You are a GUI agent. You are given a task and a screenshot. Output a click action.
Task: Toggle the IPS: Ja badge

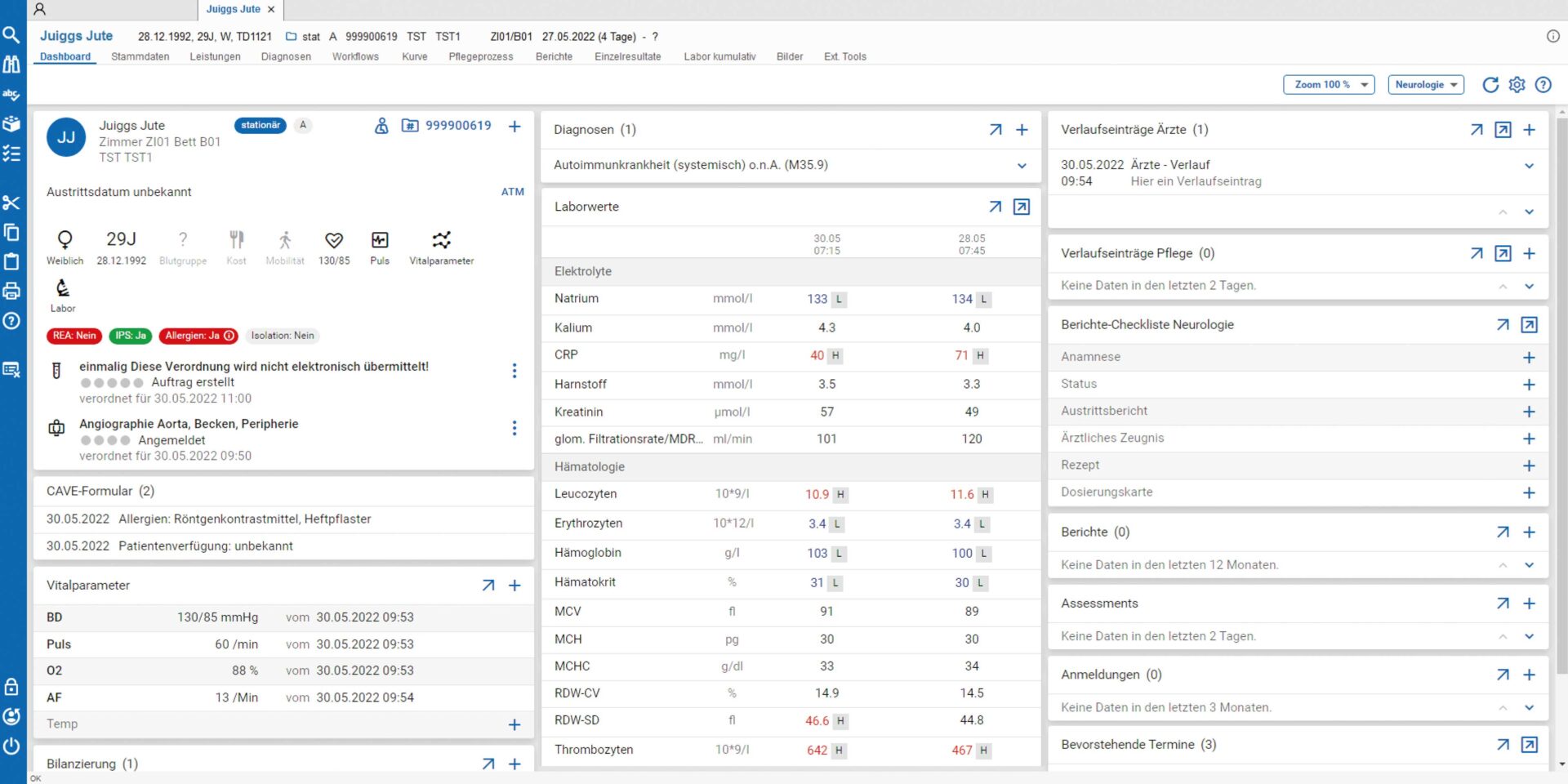[131, 336]
